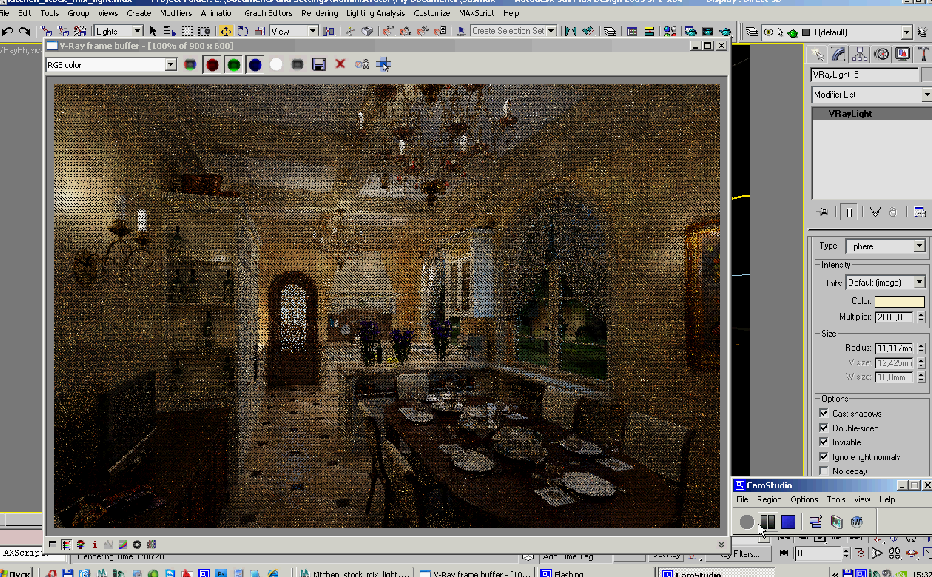This screenshot has height=577, width=932.
Task: Click the blue Stop button in CamStudio
Action: [x=788, y=522]
